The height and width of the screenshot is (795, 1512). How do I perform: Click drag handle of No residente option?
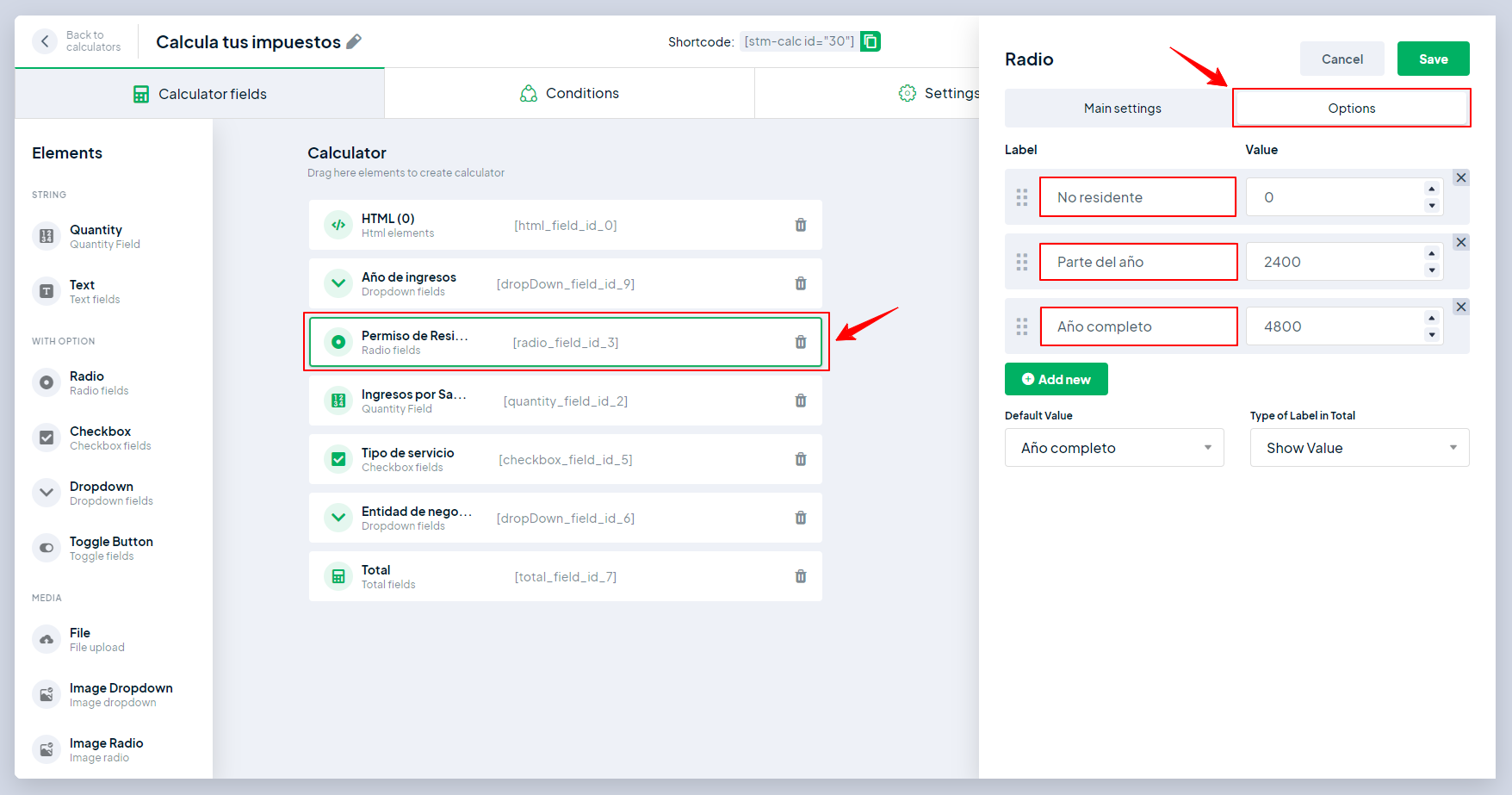click(1022, 197)
